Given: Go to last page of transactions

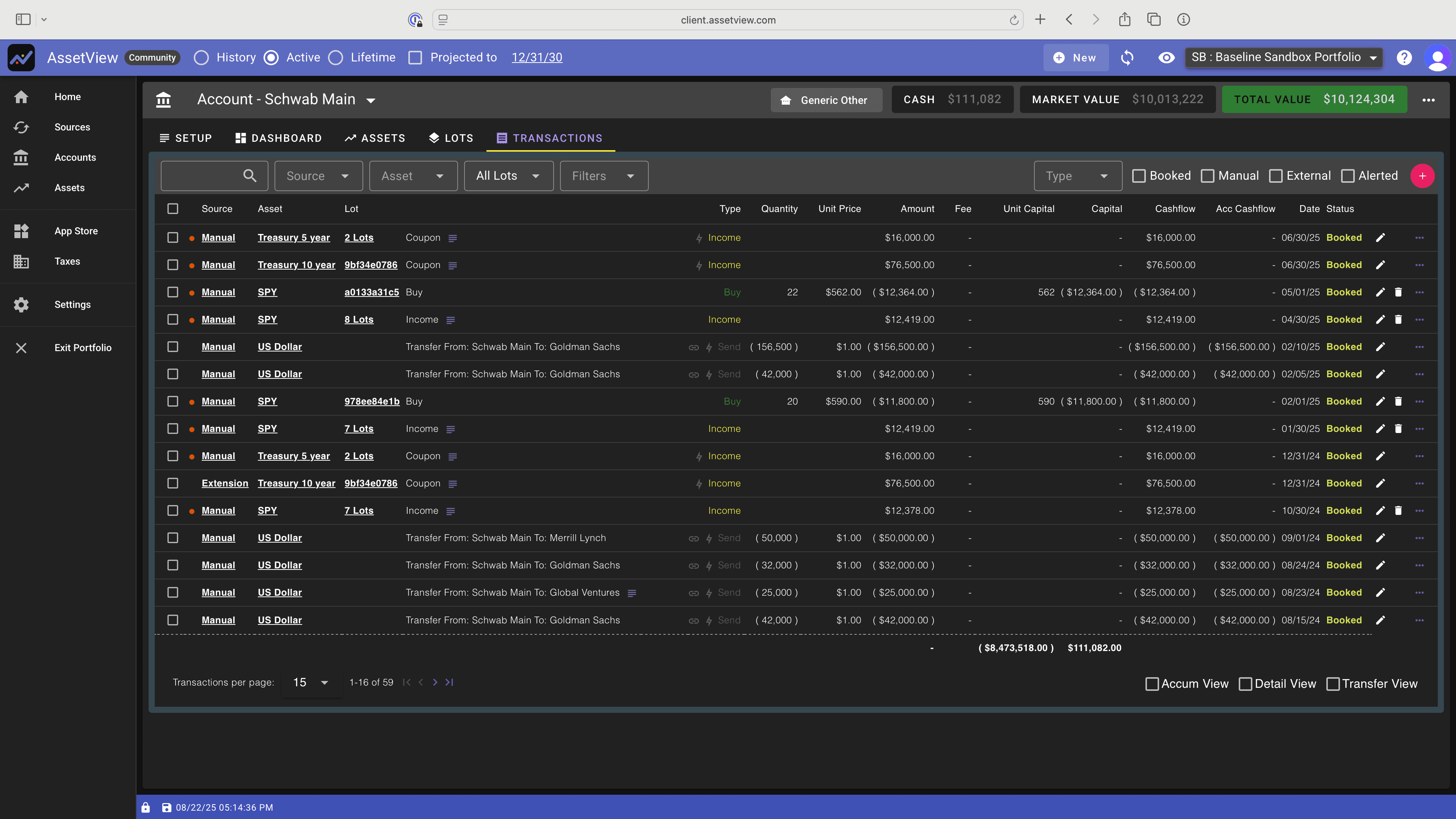Looking at the screenshot, I should coord(449,682).
